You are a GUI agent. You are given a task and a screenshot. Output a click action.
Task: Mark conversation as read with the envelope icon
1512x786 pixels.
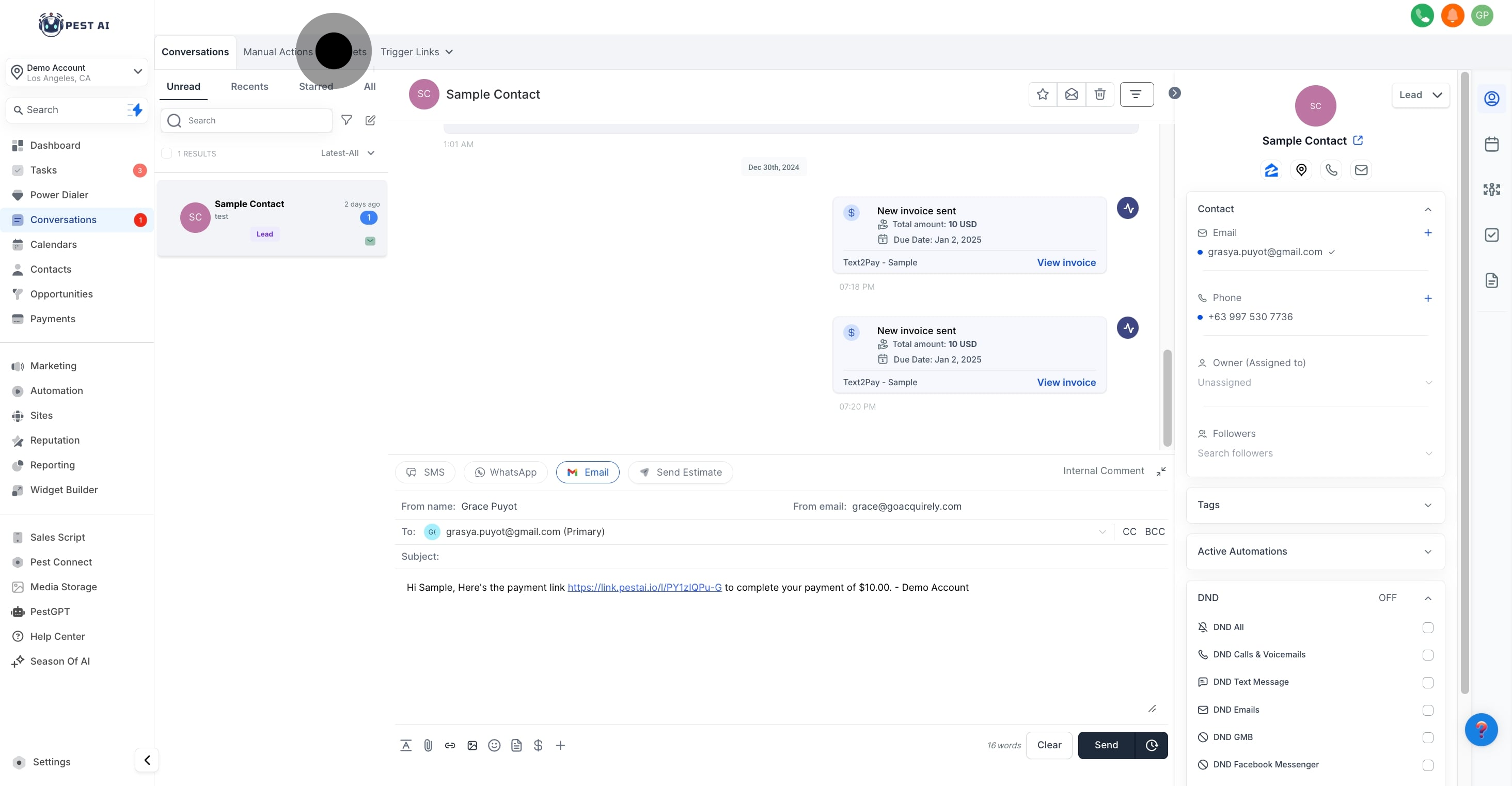[1071, 94]
